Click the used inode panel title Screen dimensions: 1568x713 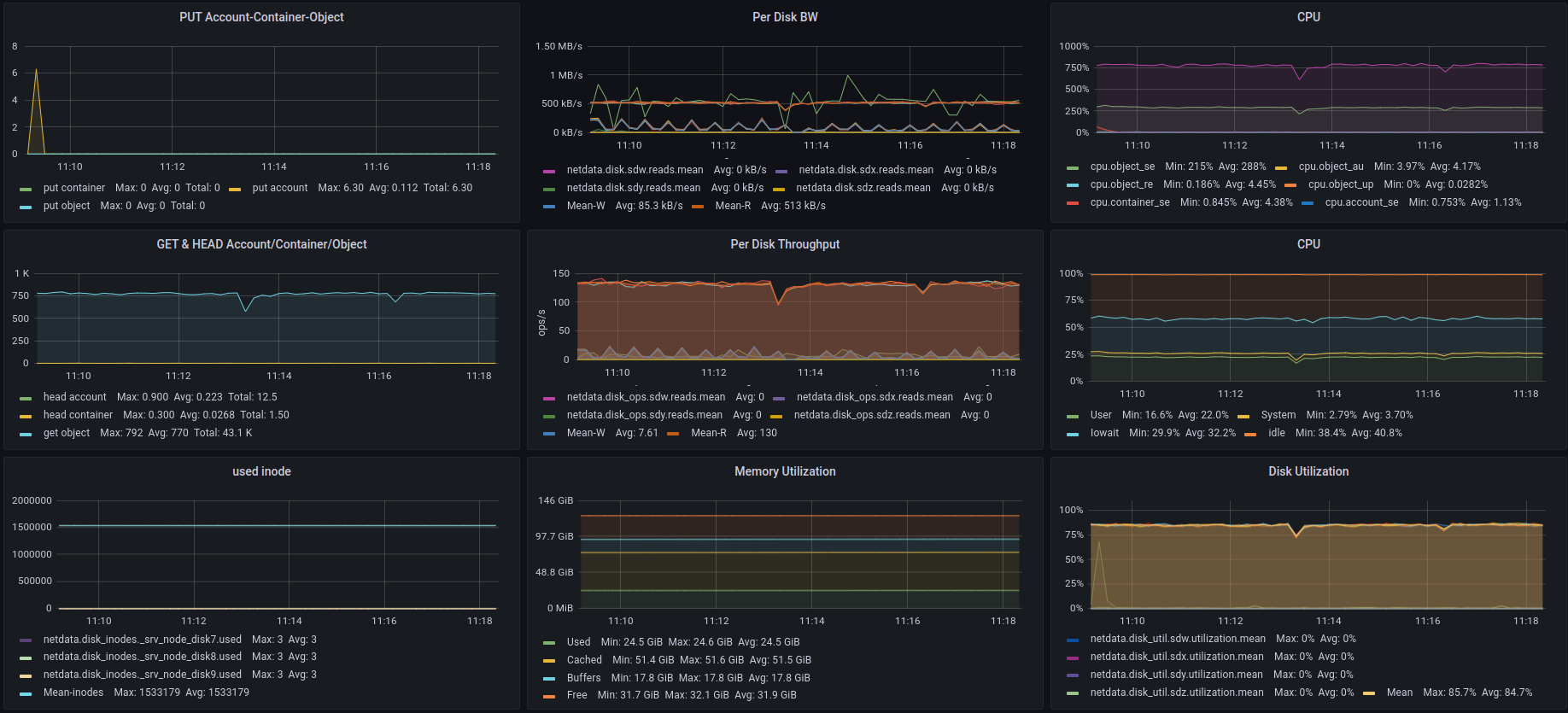(x=261, y=471)
